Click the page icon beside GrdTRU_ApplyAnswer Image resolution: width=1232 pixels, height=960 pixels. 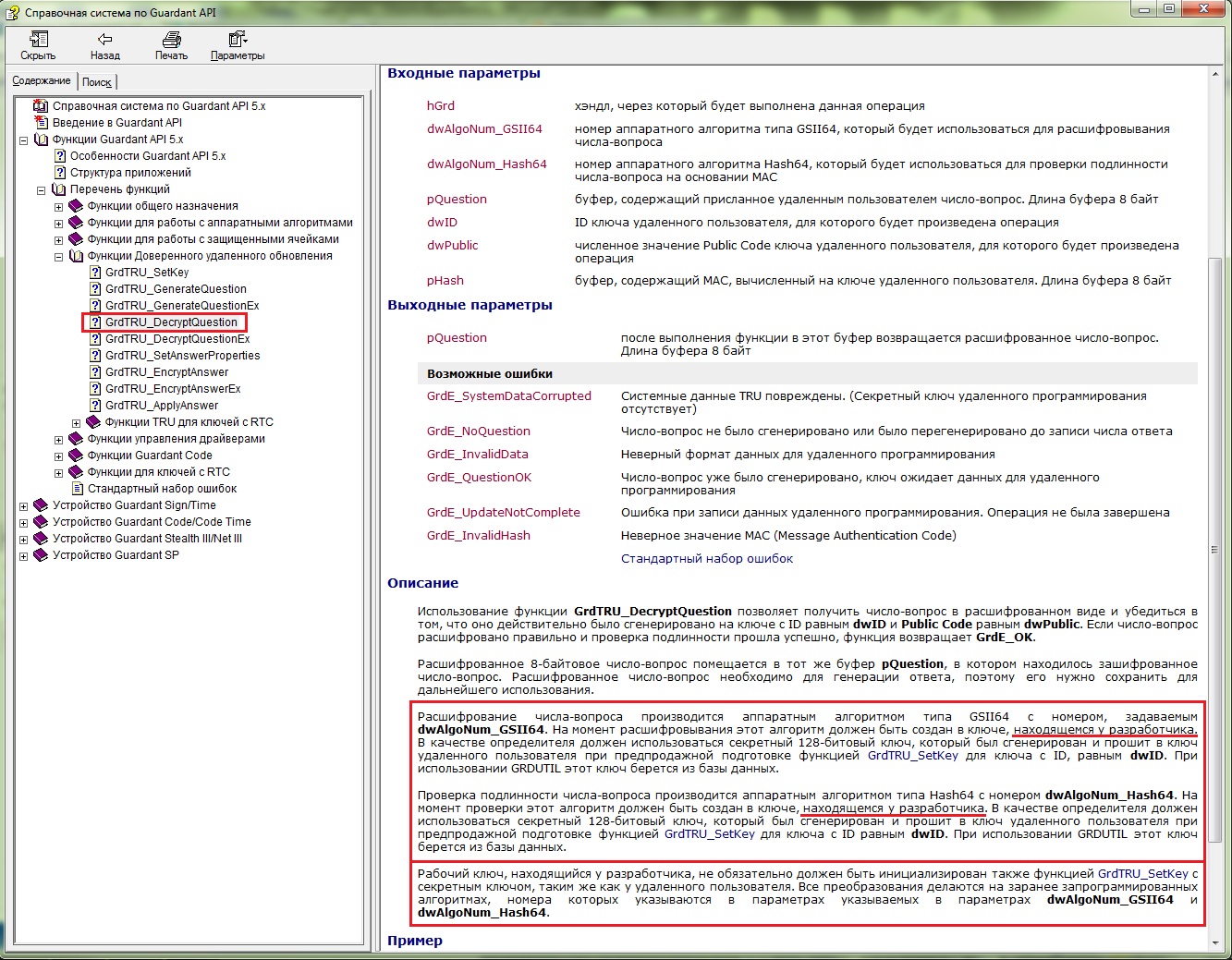[x=95, y=406]
